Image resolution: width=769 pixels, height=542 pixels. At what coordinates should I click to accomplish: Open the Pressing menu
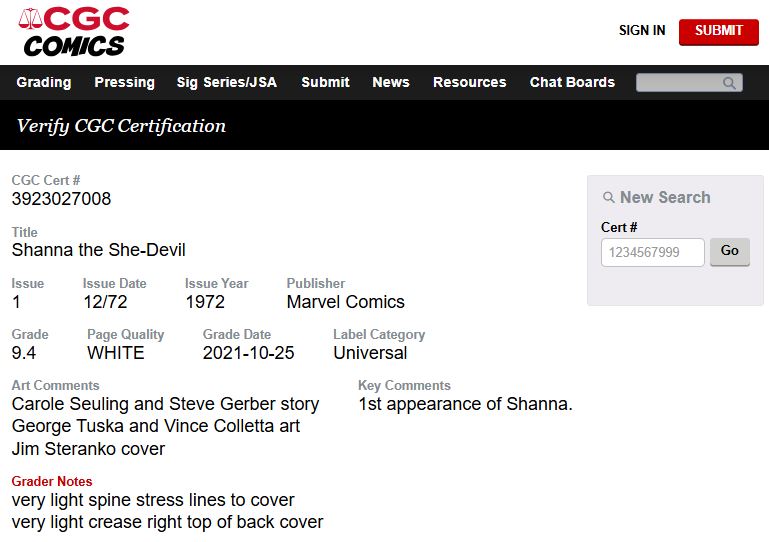pos(124,82)
